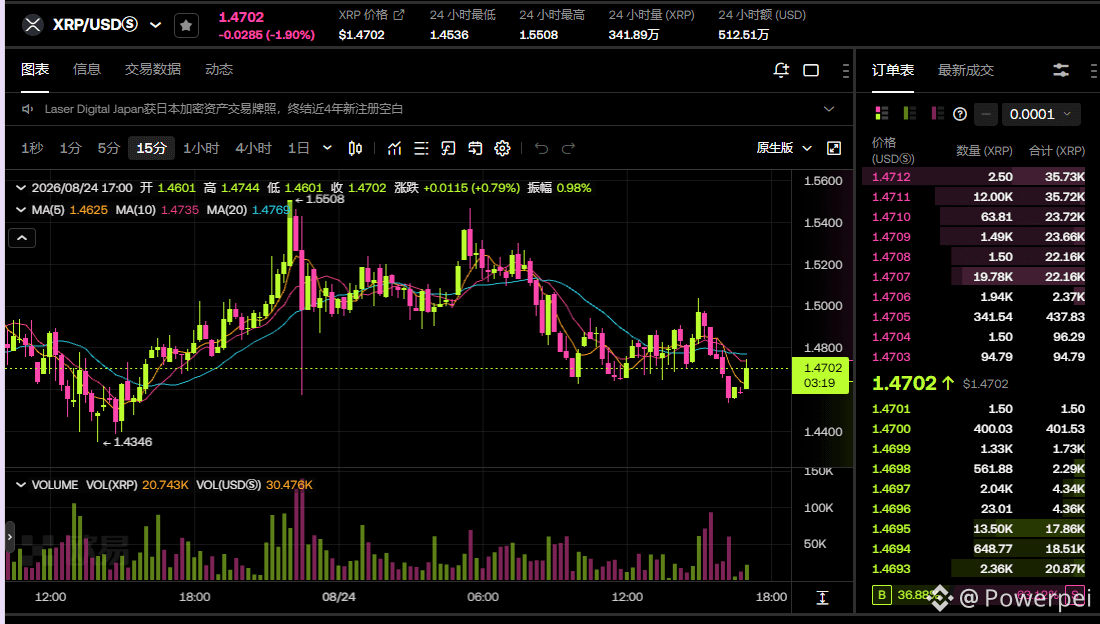The height and width of the screenshot is (624, 1100).
Task: Click the news speaker announcement icon
Action: coord(27,109)
